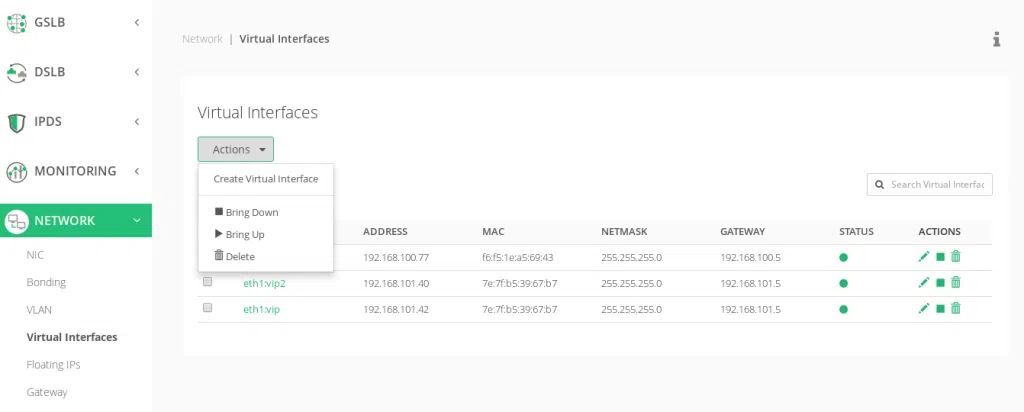Image resolution: width=1024 pixels, height=412 pixels.
Task: Open the VLAN sidebar page
Action: coord(39,310)
